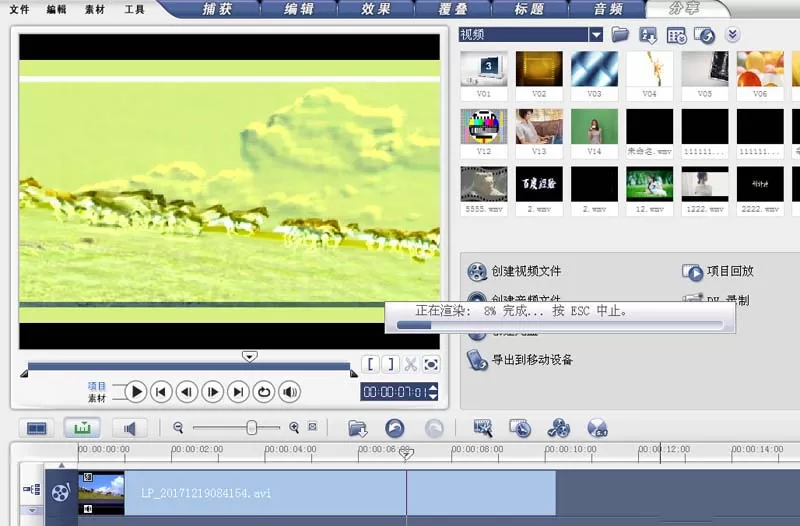Image resolution: width=800 pixels, height=526 pixels.
Task: Switch to storyboard view
Action: 37,428
